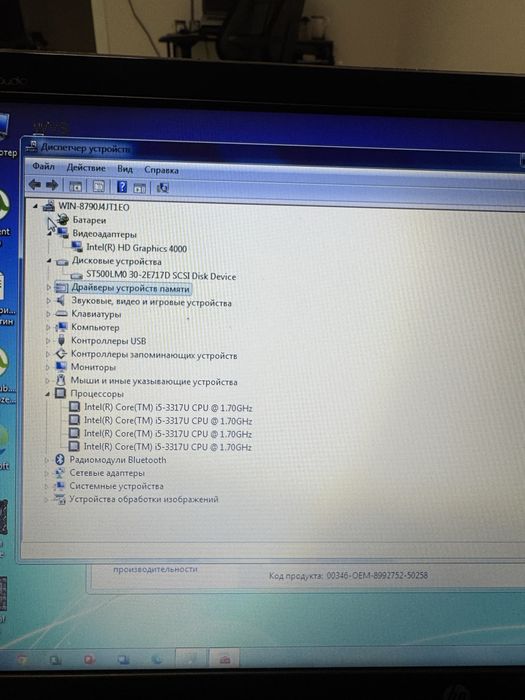
Task: Click the icon beside Контроллеры запоминающих устройств
Action: [x=61, y=354]
